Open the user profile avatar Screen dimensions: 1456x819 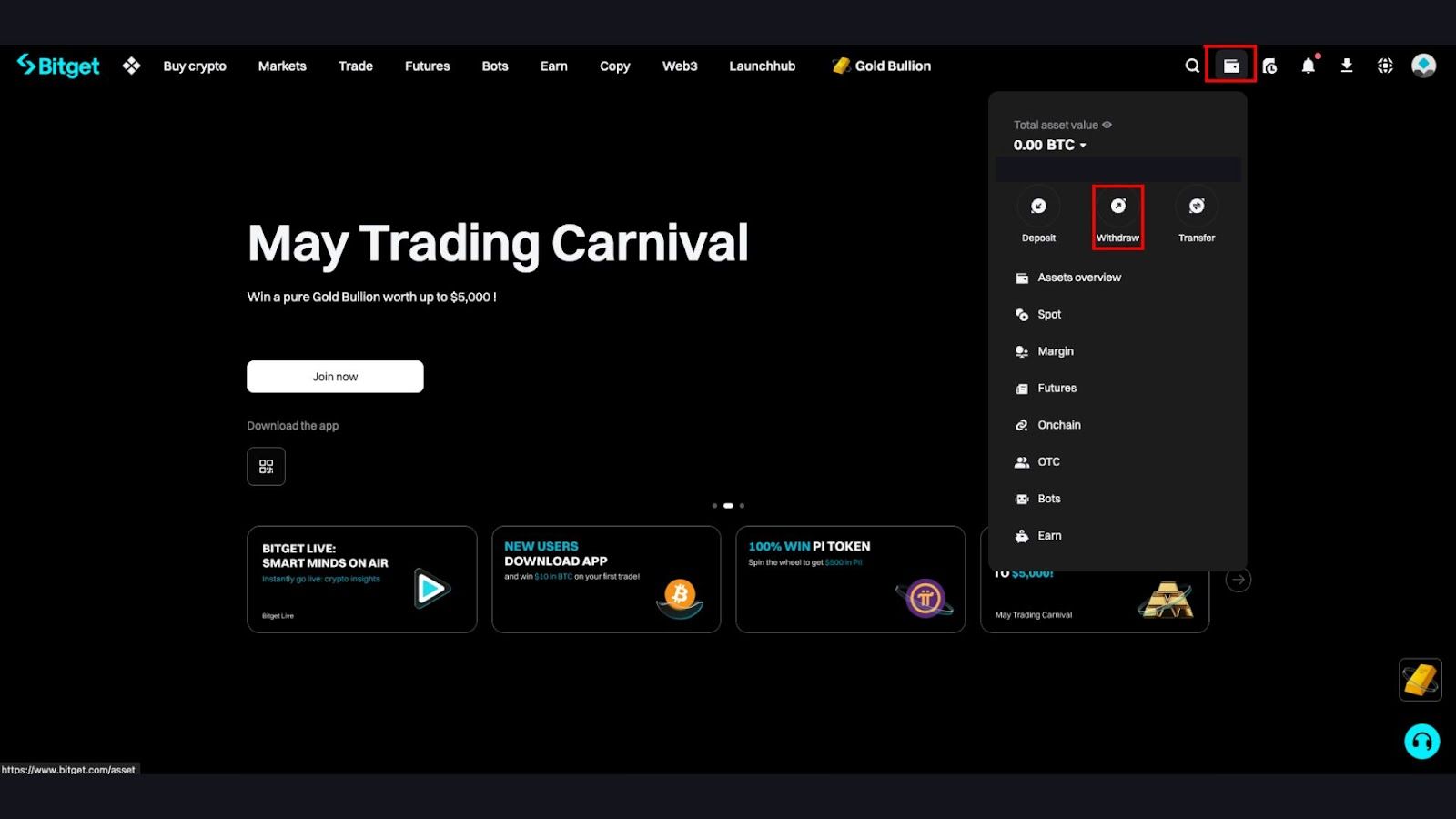pos(1424,66)
